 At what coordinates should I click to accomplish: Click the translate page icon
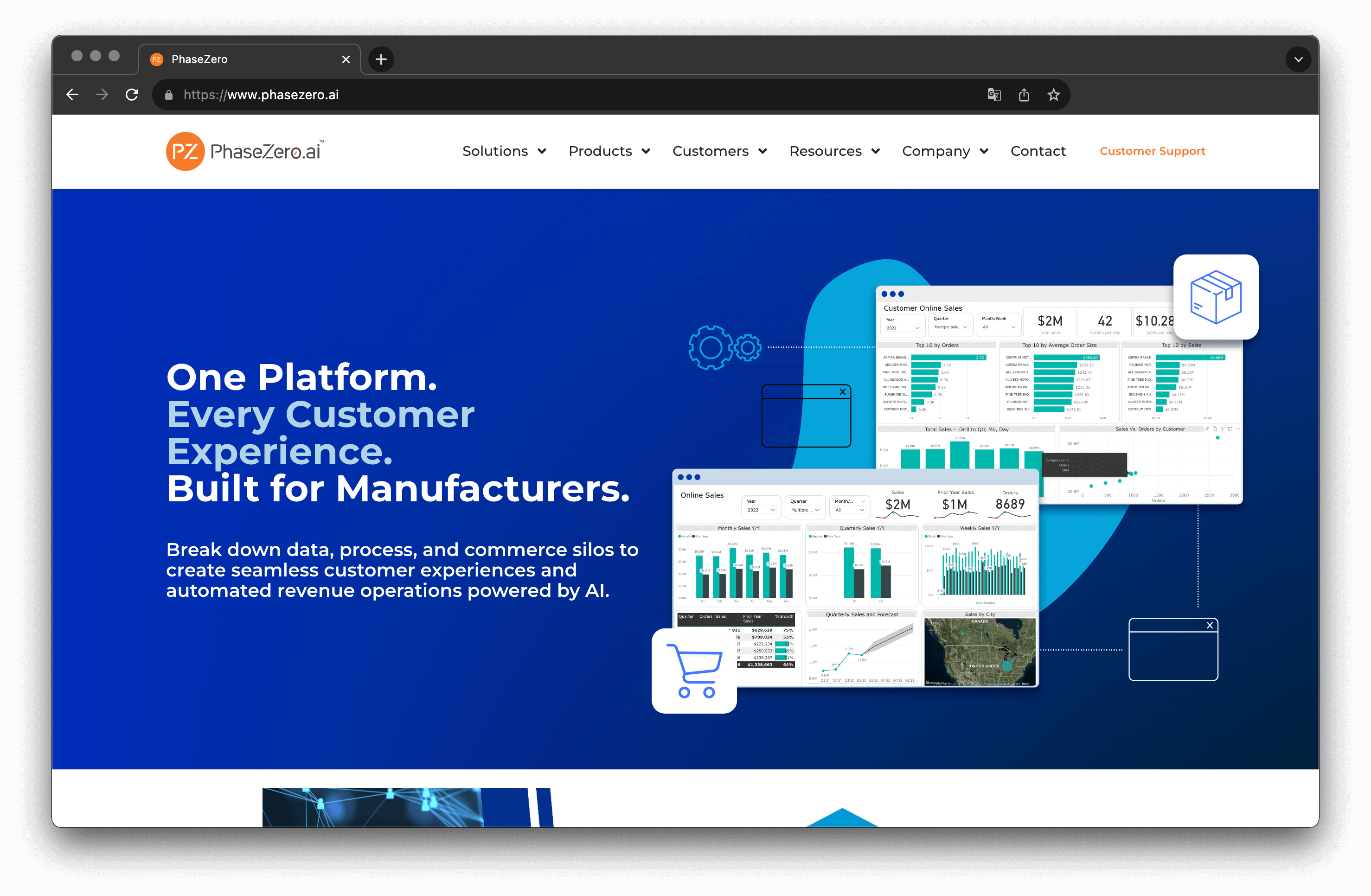pyautogui.click(x=993, y=95)
